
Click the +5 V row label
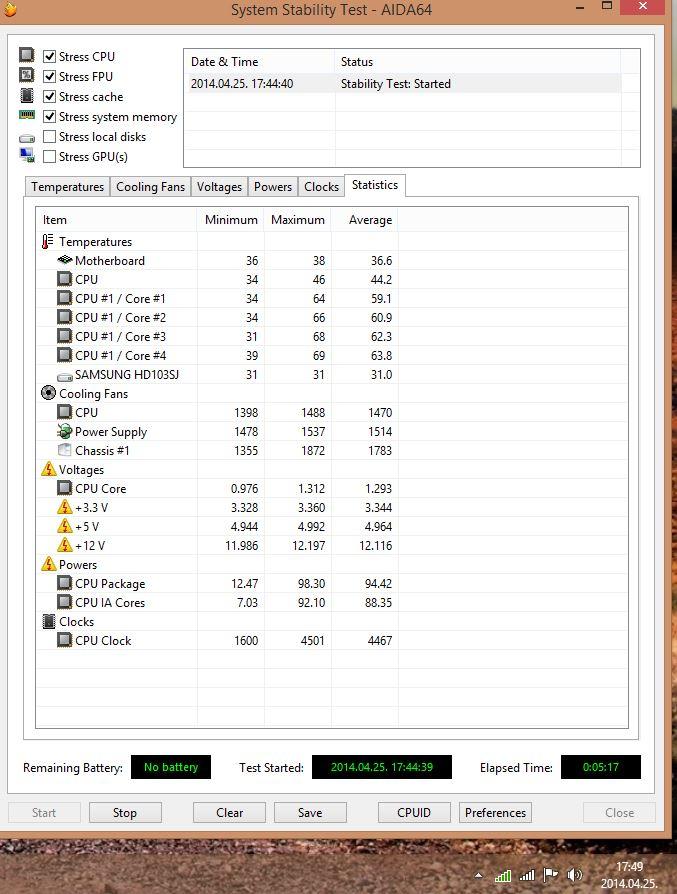pyautogui.click(x=87, y=526)
